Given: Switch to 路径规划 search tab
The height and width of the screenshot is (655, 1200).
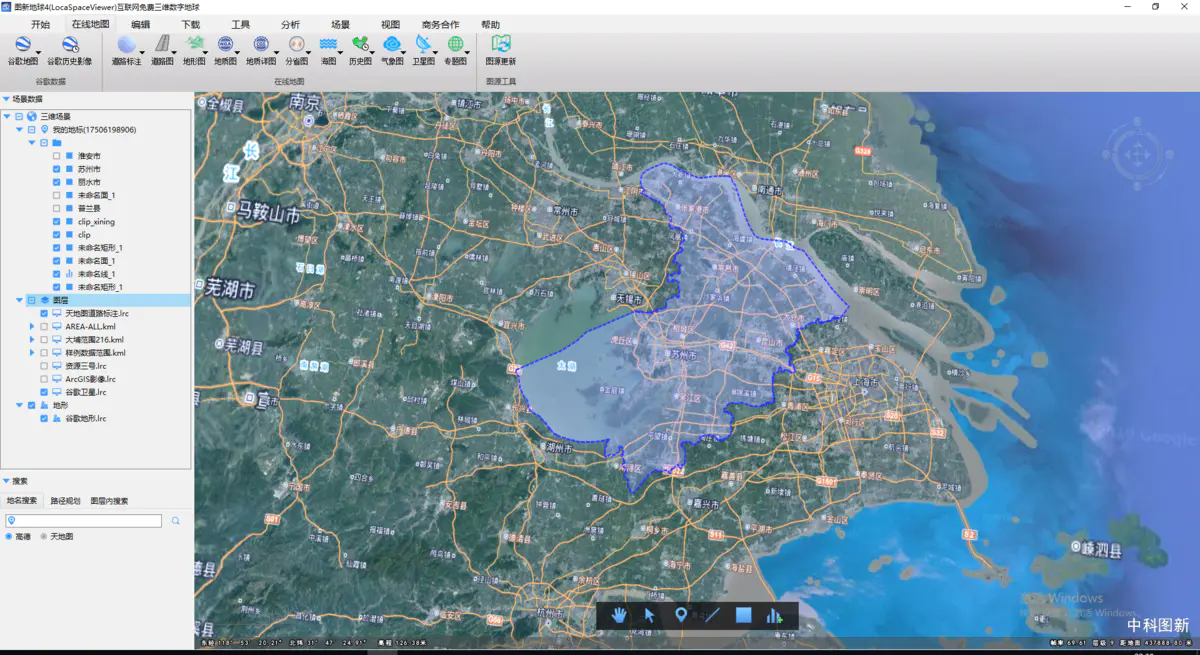Looking at the screenshot, I should [x=65, y=501].
